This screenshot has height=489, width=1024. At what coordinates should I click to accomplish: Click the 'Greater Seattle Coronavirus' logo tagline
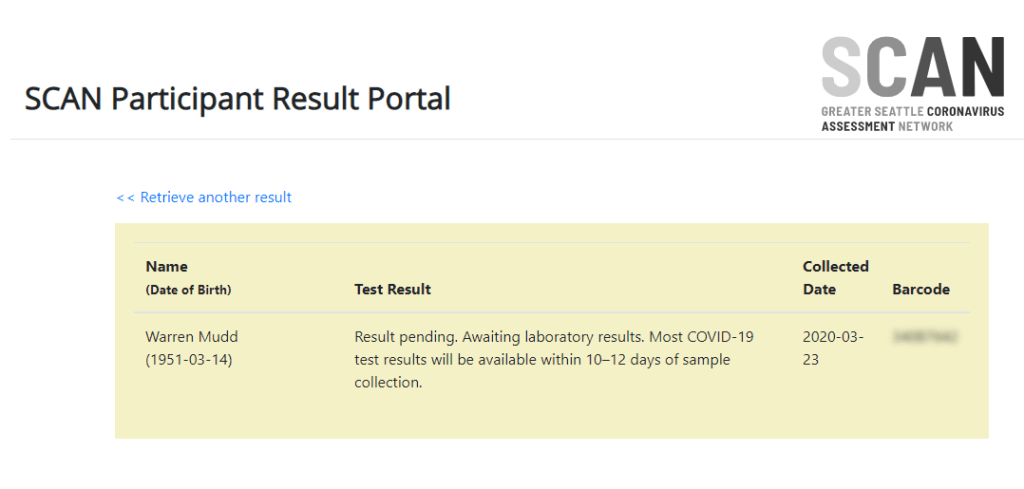910,112
